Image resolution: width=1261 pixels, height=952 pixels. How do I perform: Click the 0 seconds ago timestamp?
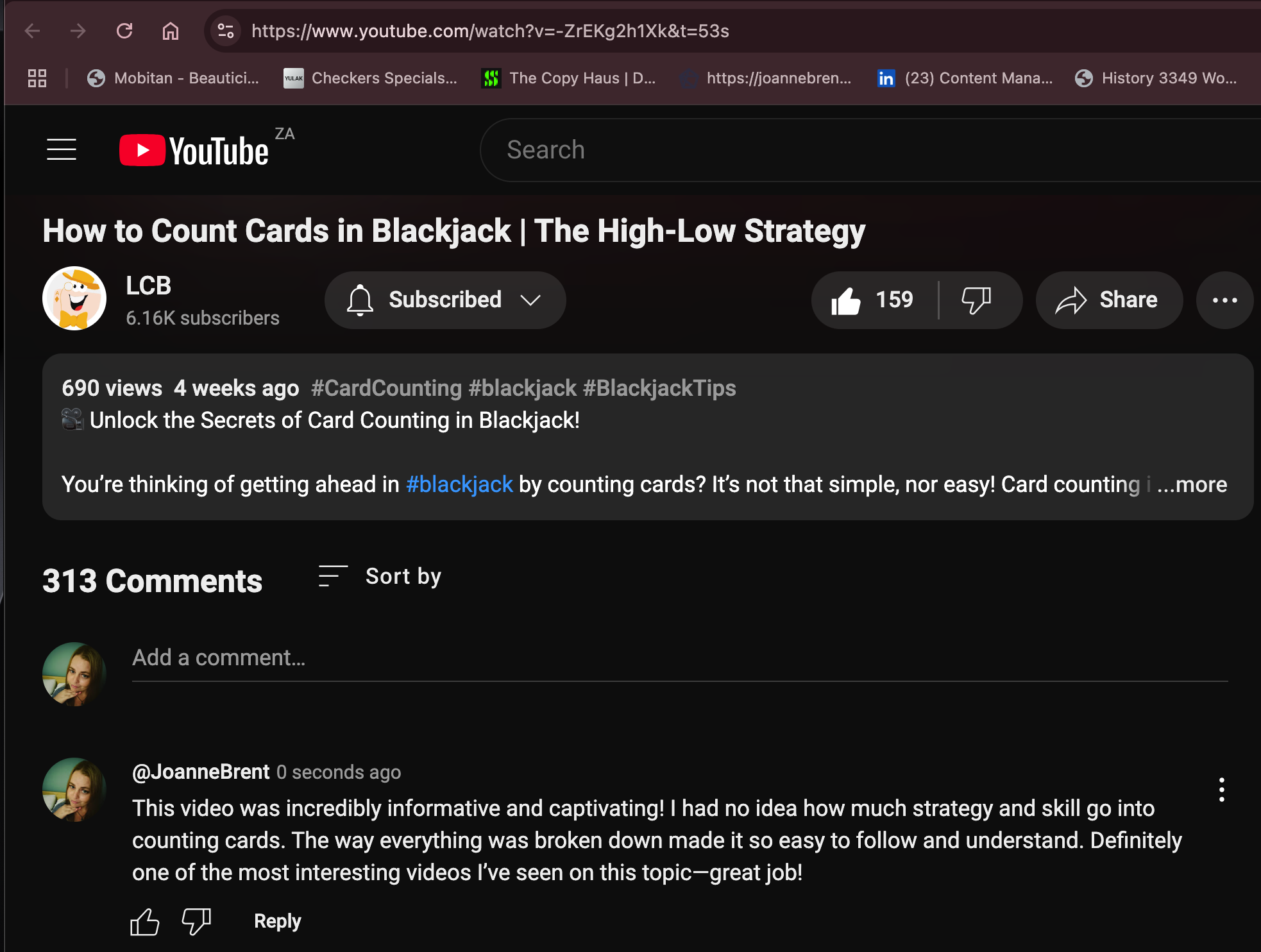(339, 772)
